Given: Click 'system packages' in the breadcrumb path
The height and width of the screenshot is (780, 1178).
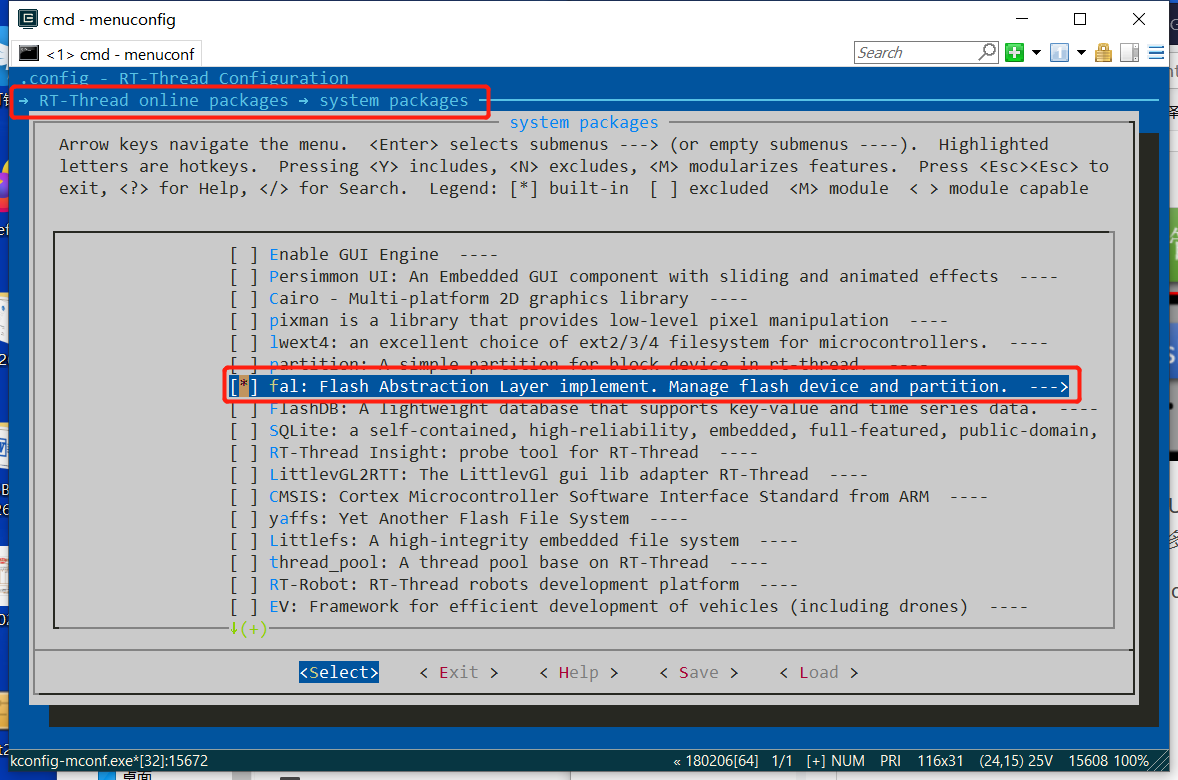Looking at the screenshot, I should coord(394,101).
